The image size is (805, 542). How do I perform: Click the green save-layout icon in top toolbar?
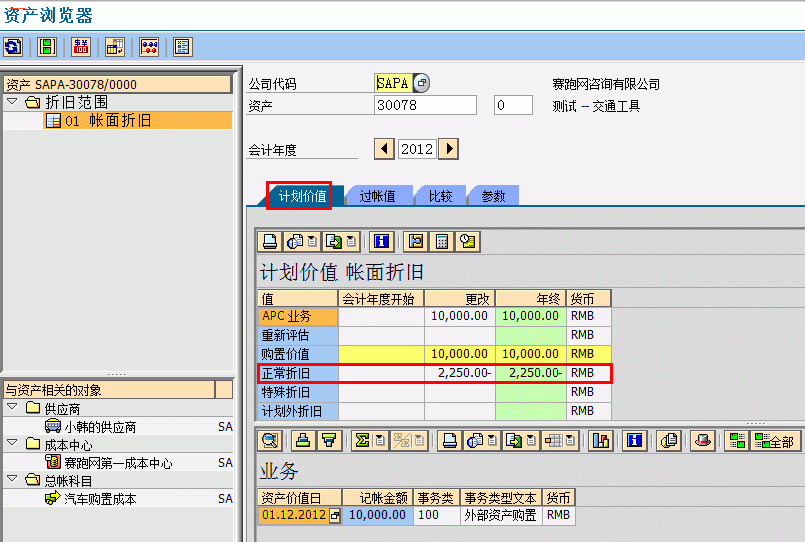(47, 47)
